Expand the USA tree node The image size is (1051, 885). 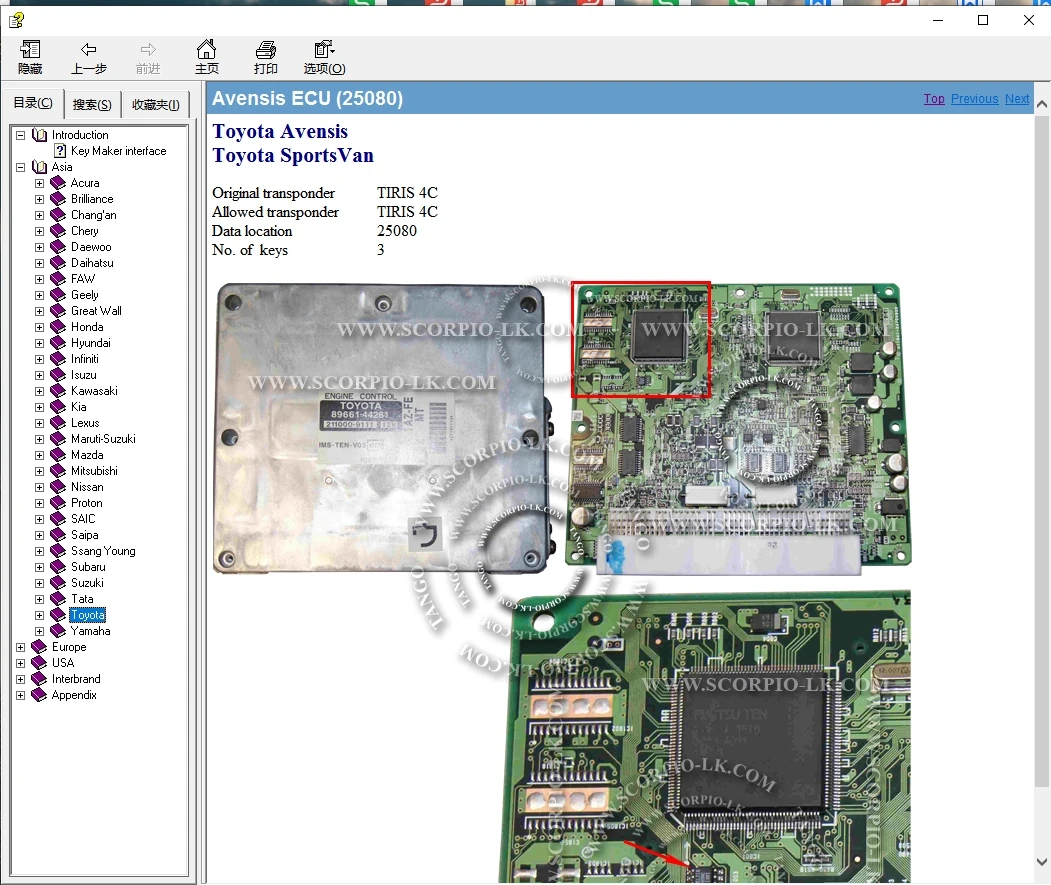(20, 663)
